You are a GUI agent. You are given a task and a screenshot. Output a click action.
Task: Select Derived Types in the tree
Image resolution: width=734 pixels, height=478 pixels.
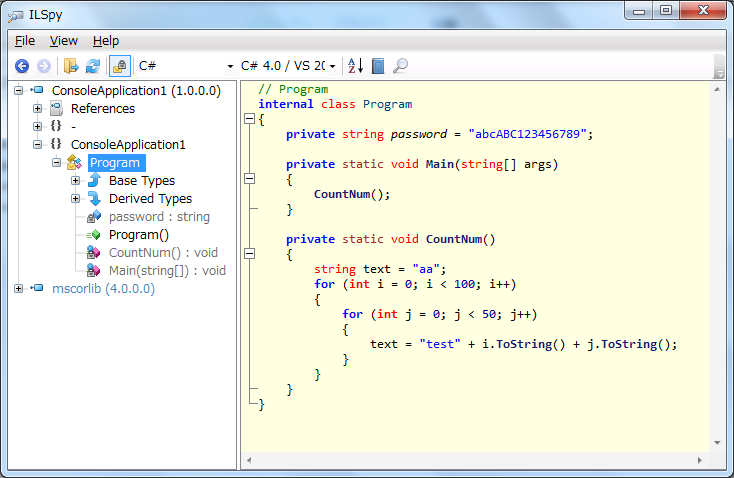150,199
